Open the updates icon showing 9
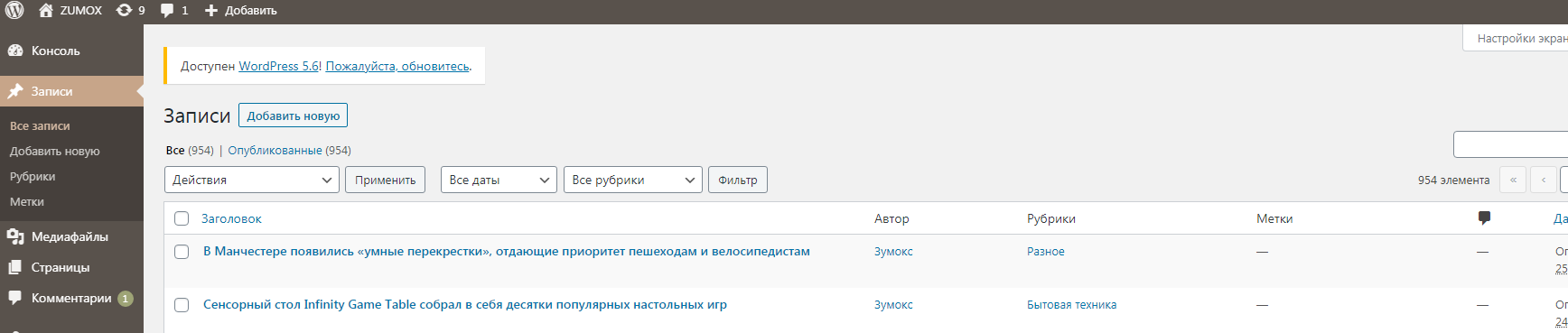This screenshot has width=1568, height=333. tap(124, 10)
